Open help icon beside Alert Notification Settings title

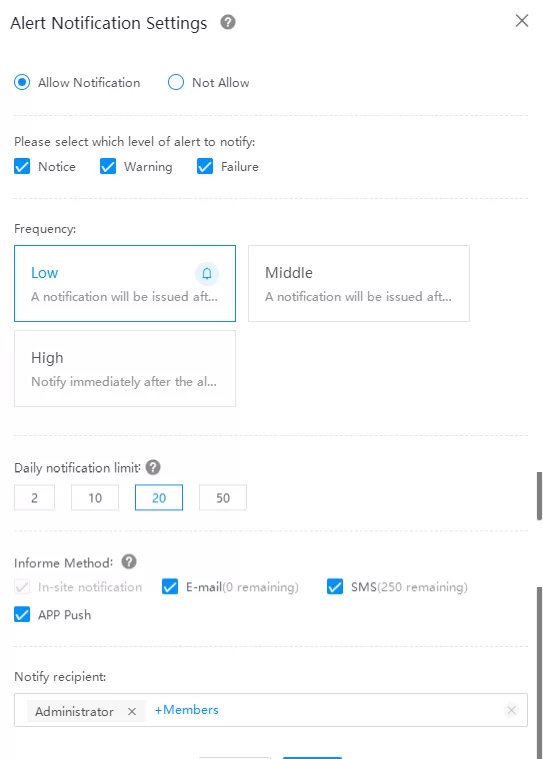coord(228,22)
